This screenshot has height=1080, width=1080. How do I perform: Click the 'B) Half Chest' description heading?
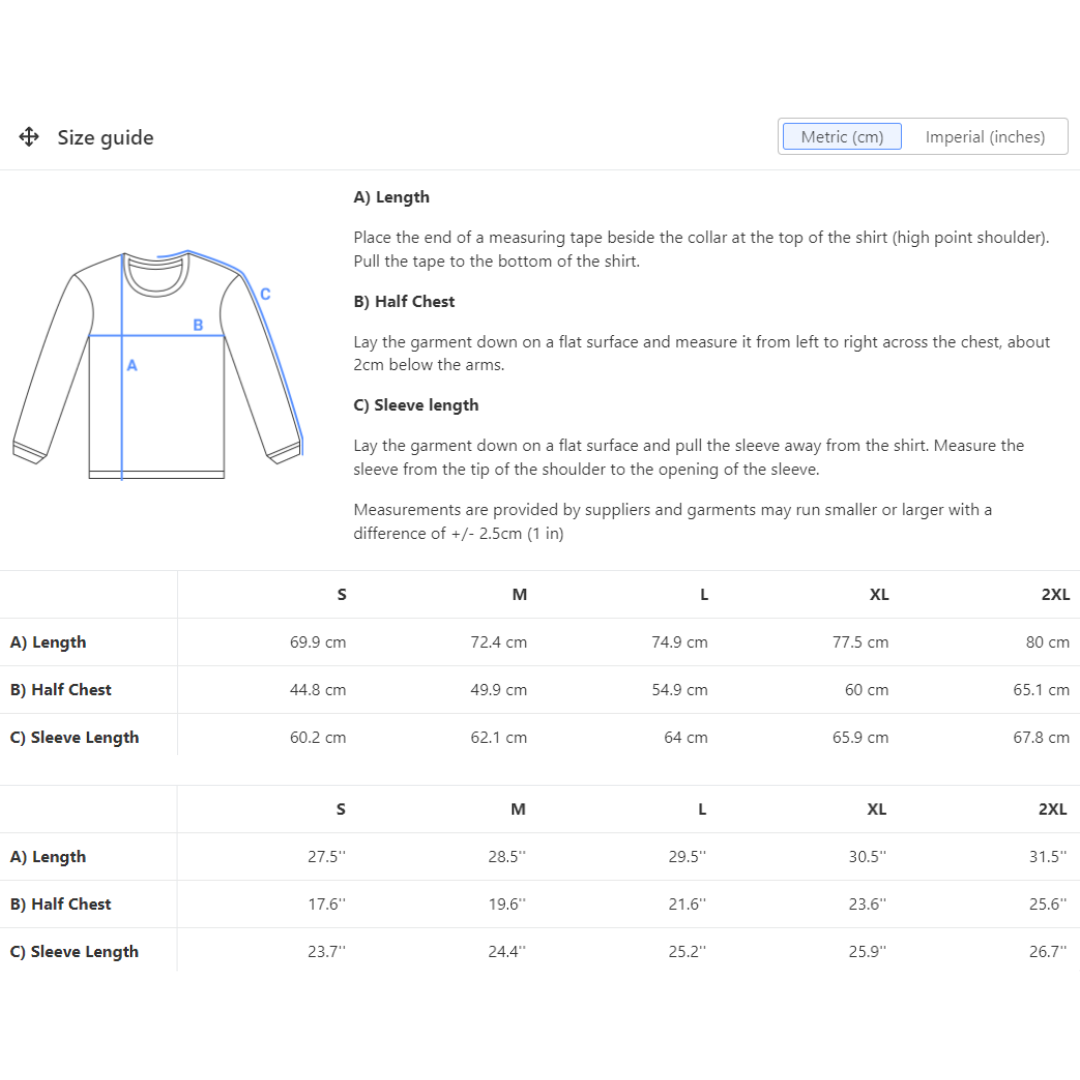pyautogui.click(x=404, y=301)
